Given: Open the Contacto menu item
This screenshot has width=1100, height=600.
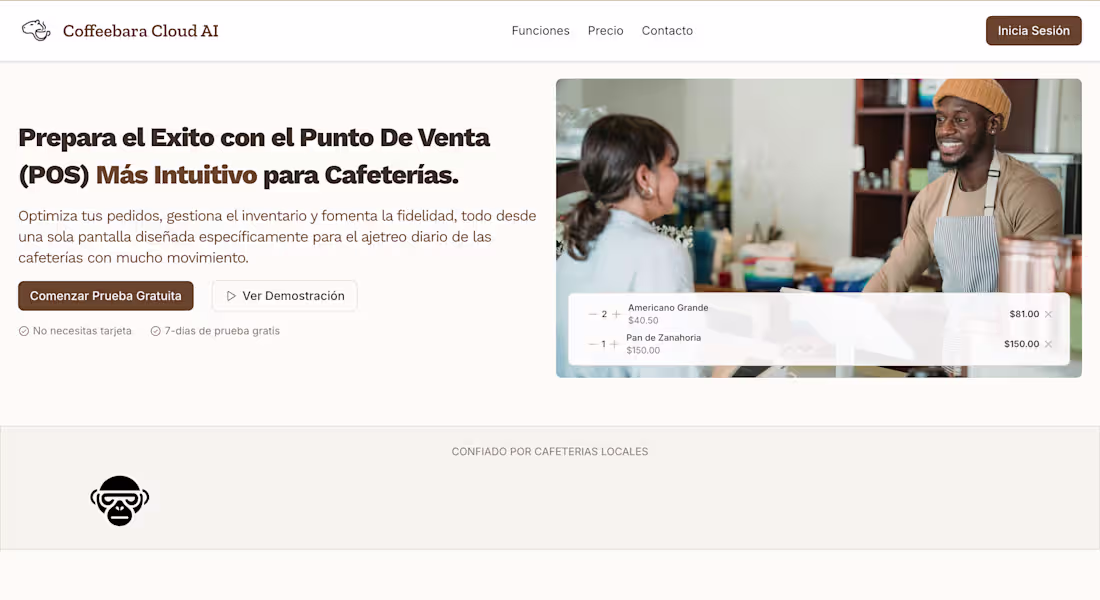Looking at the screenshot, I should click(x=667, y=30).
